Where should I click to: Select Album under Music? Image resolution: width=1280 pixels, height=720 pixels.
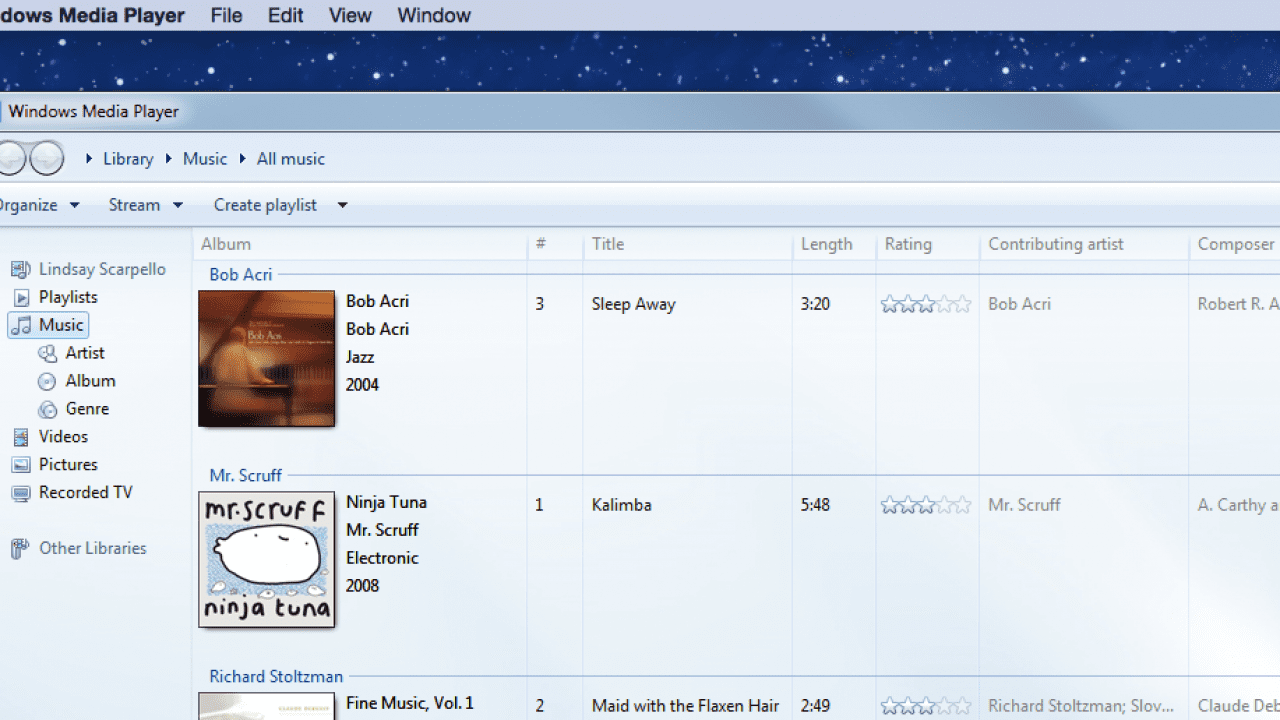[x=90, y=381]
